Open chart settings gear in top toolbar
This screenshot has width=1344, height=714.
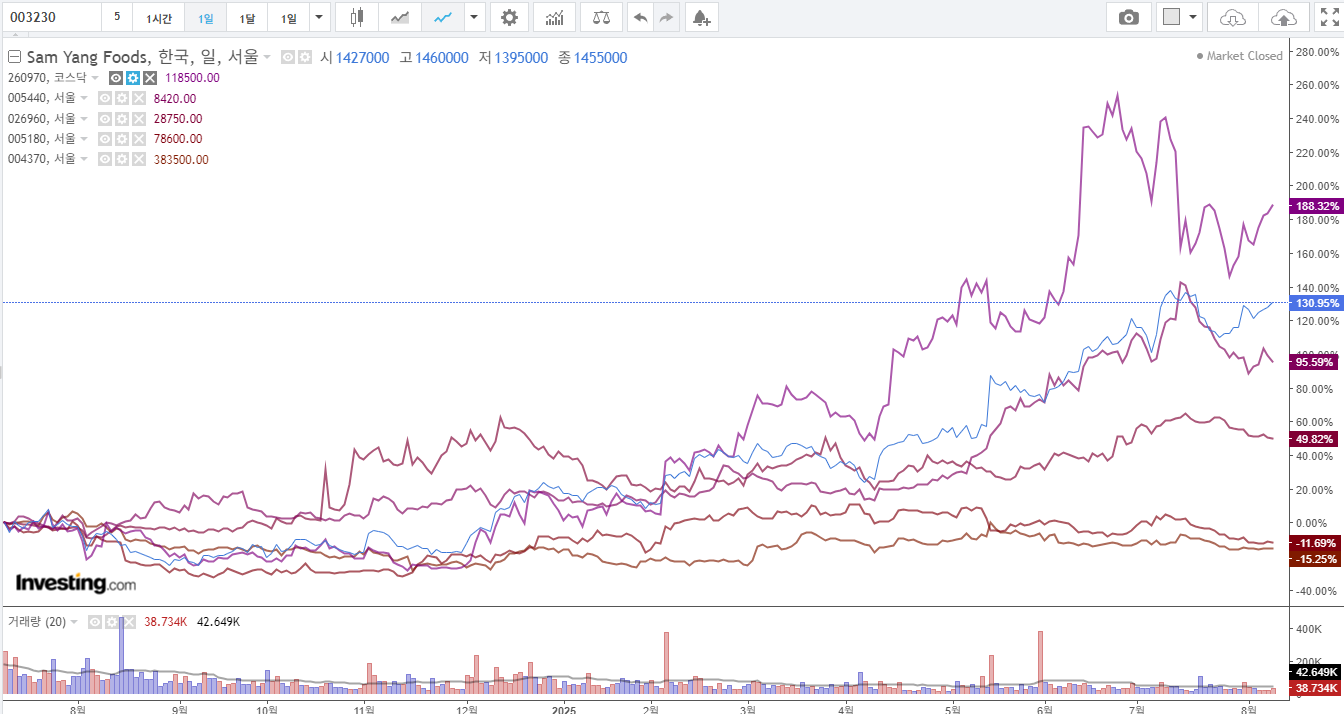tap(509, 17)
